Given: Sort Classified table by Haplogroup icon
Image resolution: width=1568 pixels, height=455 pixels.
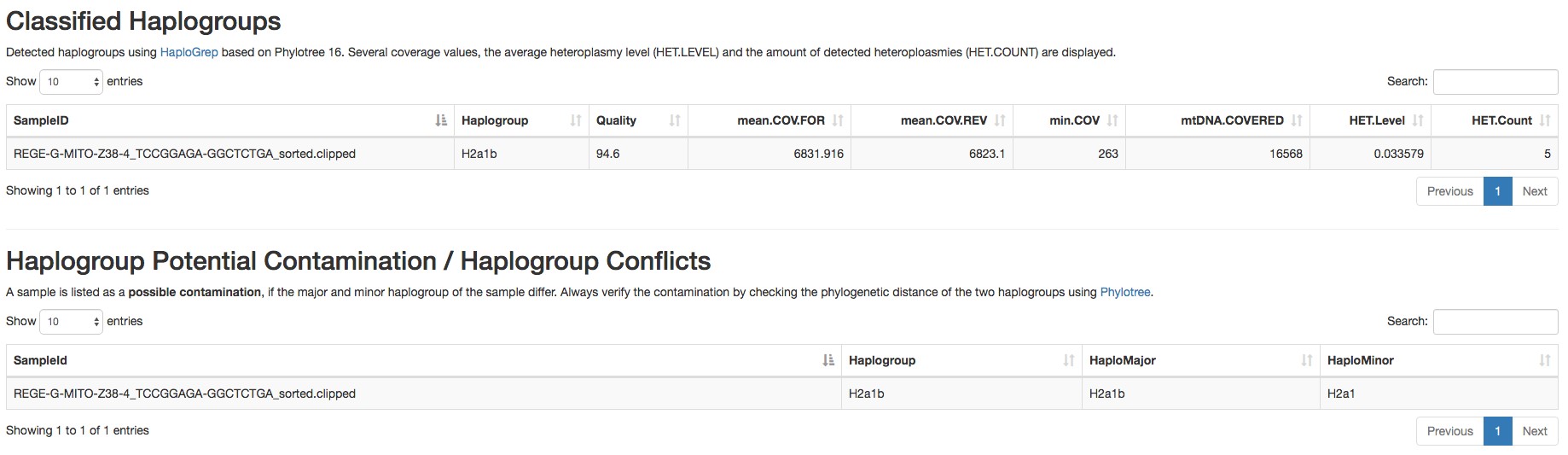Looking at the screenshot, I should (x=576, y=120).
